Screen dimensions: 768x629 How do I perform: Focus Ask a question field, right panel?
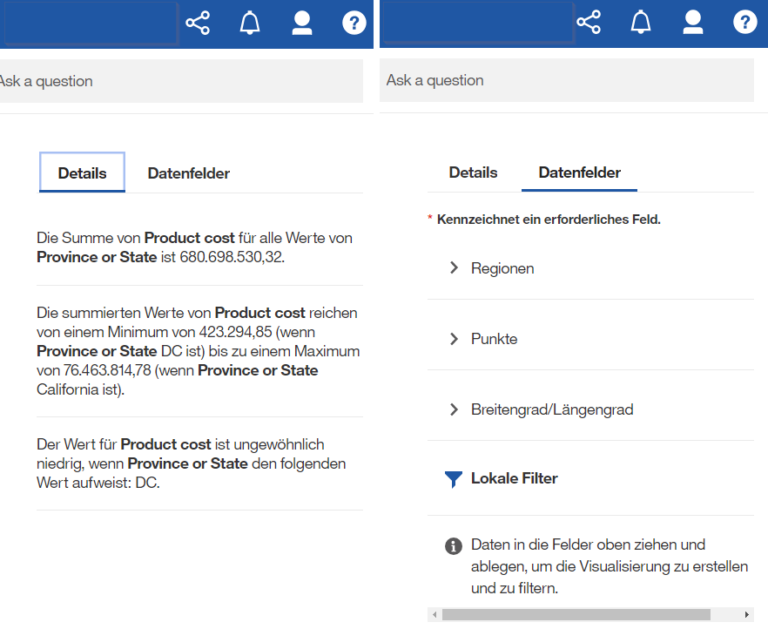pyautogui.click(x=567, y=80)
